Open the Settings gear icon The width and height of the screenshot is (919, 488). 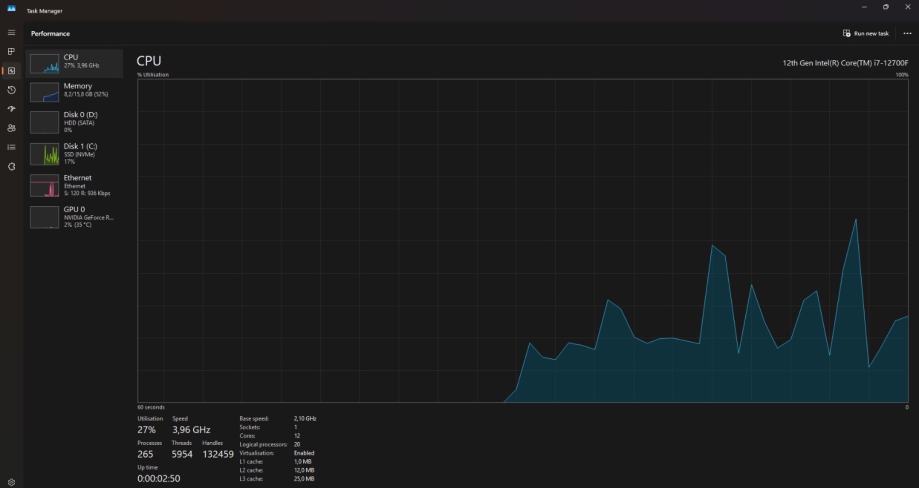(11, 482)
